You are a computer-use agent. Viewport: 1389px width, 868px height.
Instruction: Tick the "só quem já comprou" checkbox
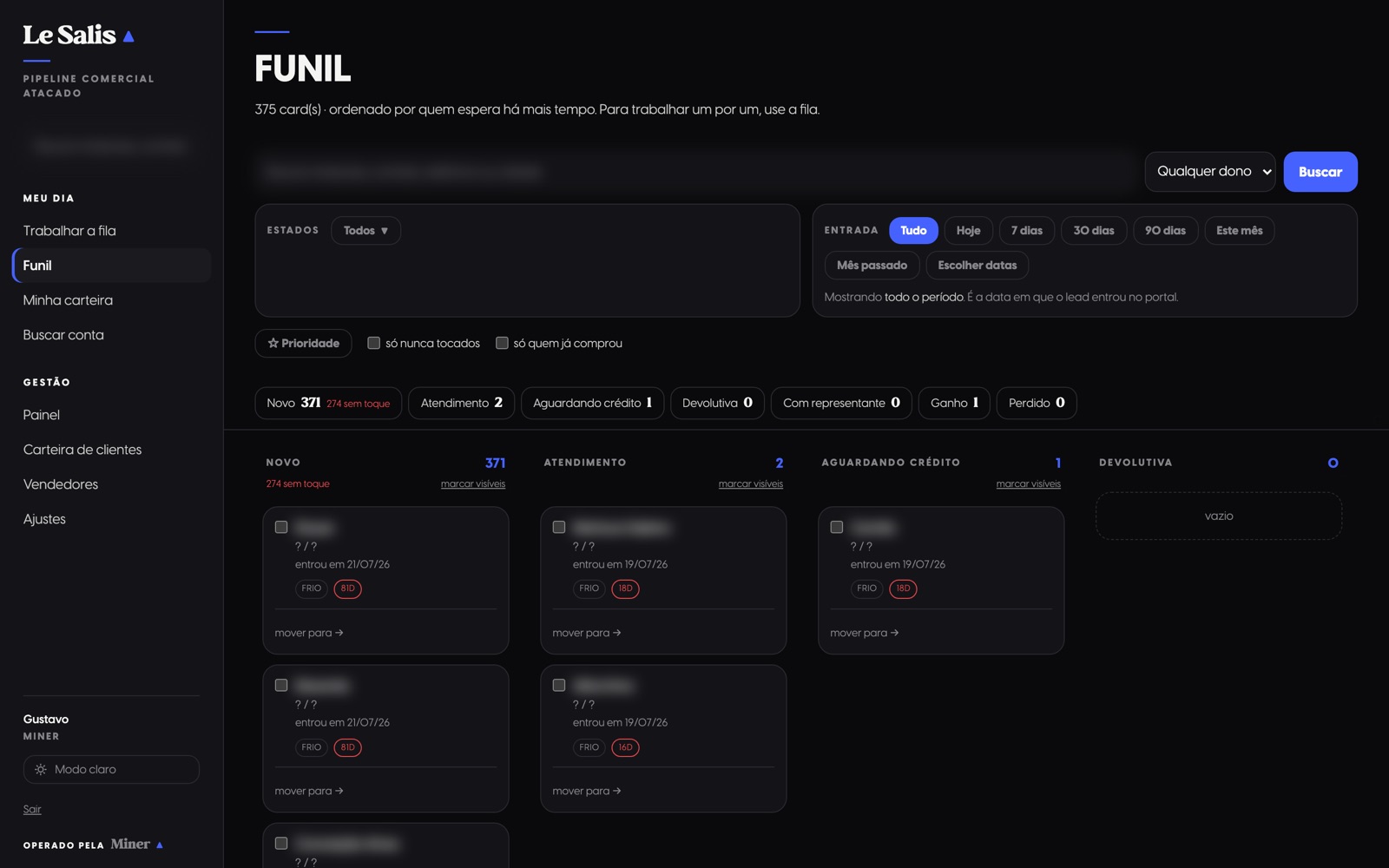pyautogui.click(x=502, y=343)
